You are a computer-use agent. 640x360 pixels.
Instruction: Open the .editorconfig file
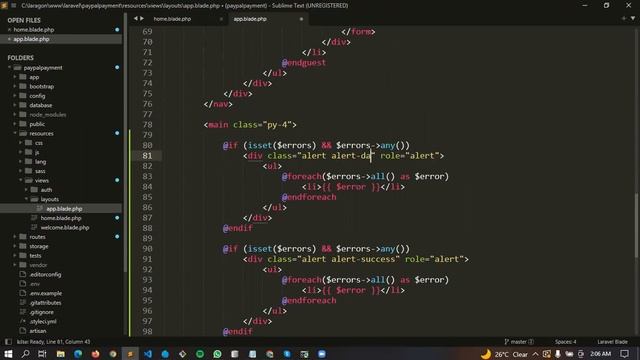click(x=45, y=274)
